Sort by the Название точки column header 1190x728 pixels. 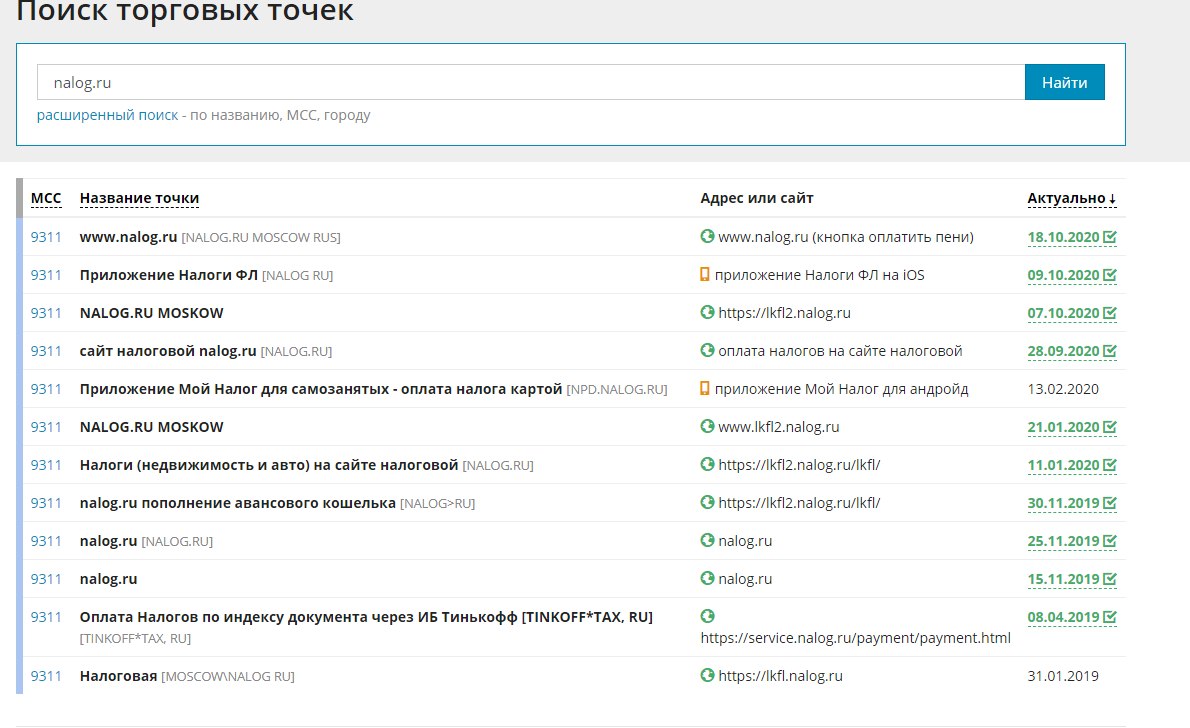(139, 198)
